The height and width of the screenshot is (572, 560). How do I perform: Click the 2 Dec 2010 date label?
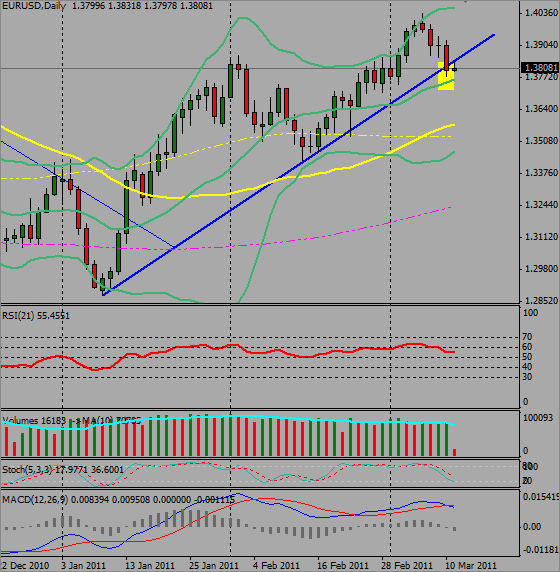(25, 565)
